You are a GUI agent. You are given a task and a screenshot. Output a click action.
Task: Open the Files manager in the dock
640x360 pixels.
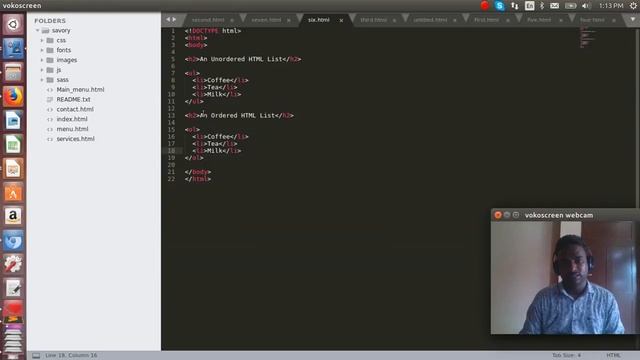click(x=13, y=73)
